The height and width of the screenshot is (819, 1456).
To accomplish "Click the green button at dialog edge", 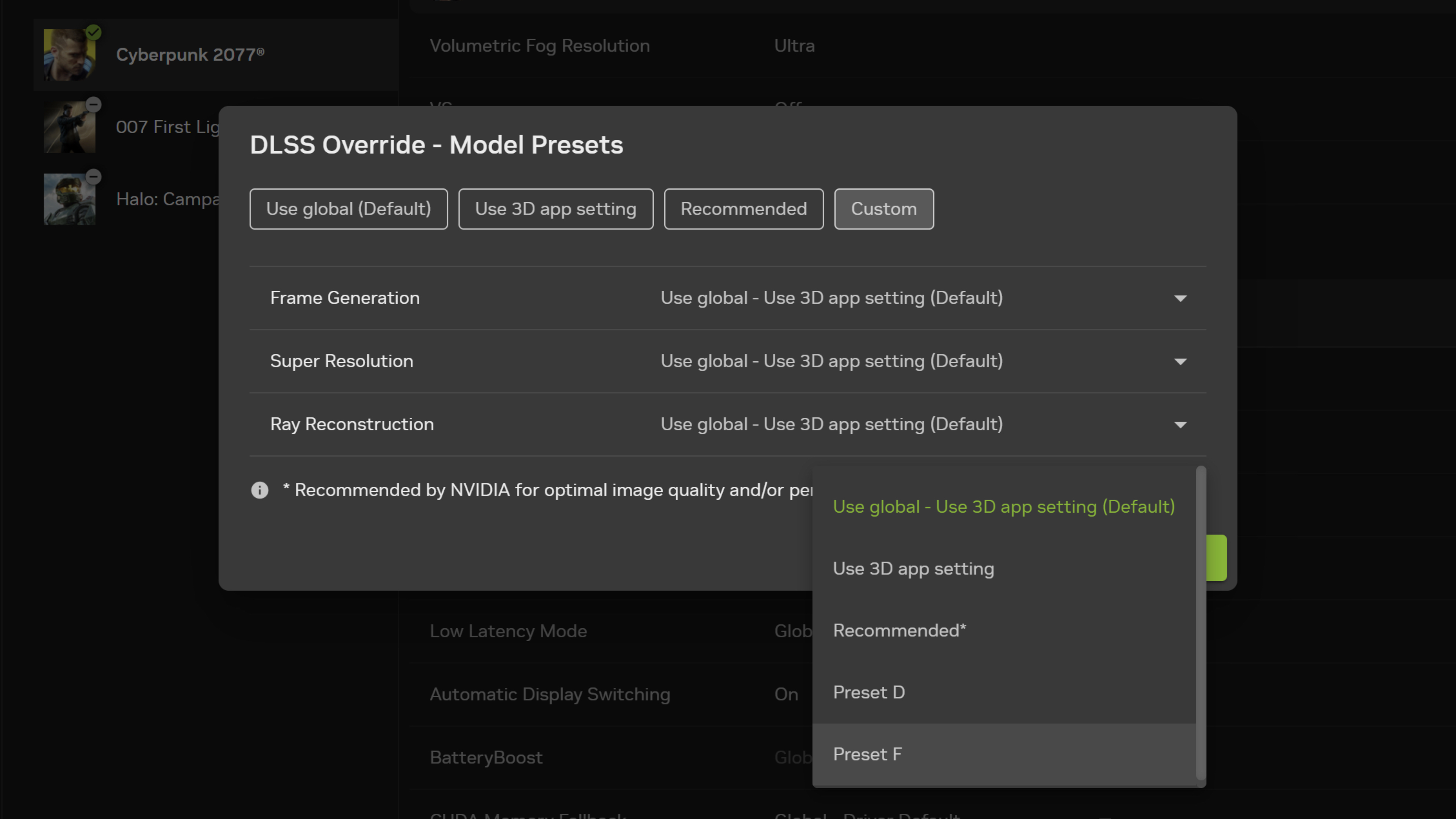I will (1216, 558).
